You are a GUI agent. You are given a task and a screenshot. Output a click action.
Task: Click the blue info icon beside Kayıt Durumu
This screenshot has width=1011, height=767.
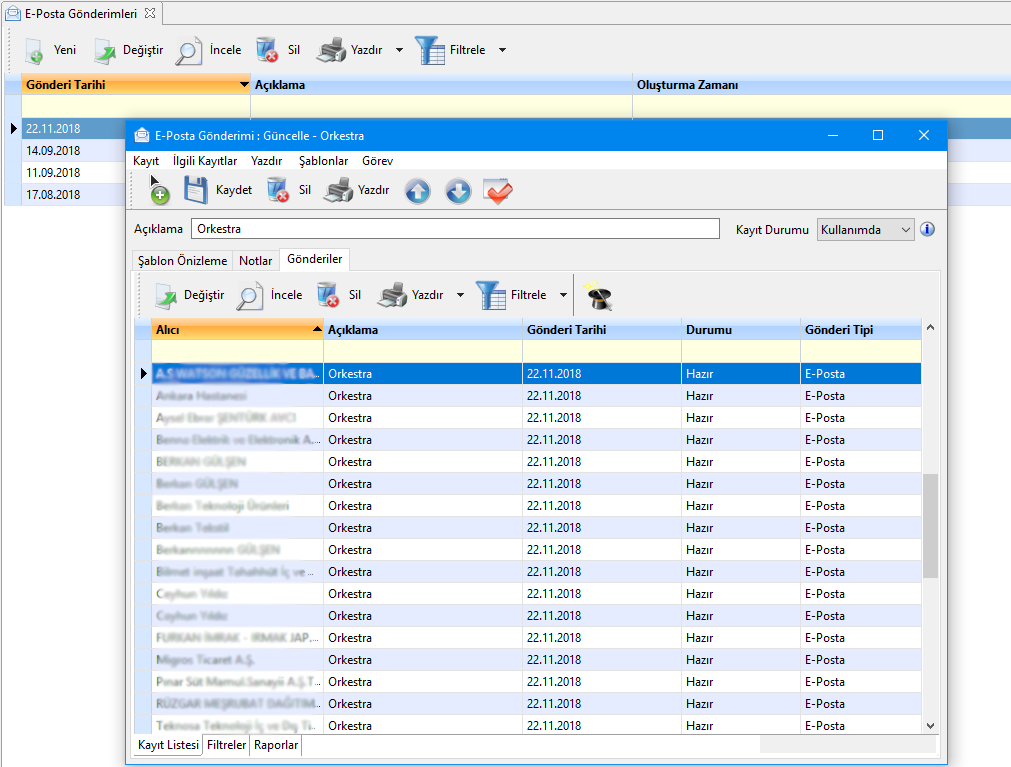[927, 229]
